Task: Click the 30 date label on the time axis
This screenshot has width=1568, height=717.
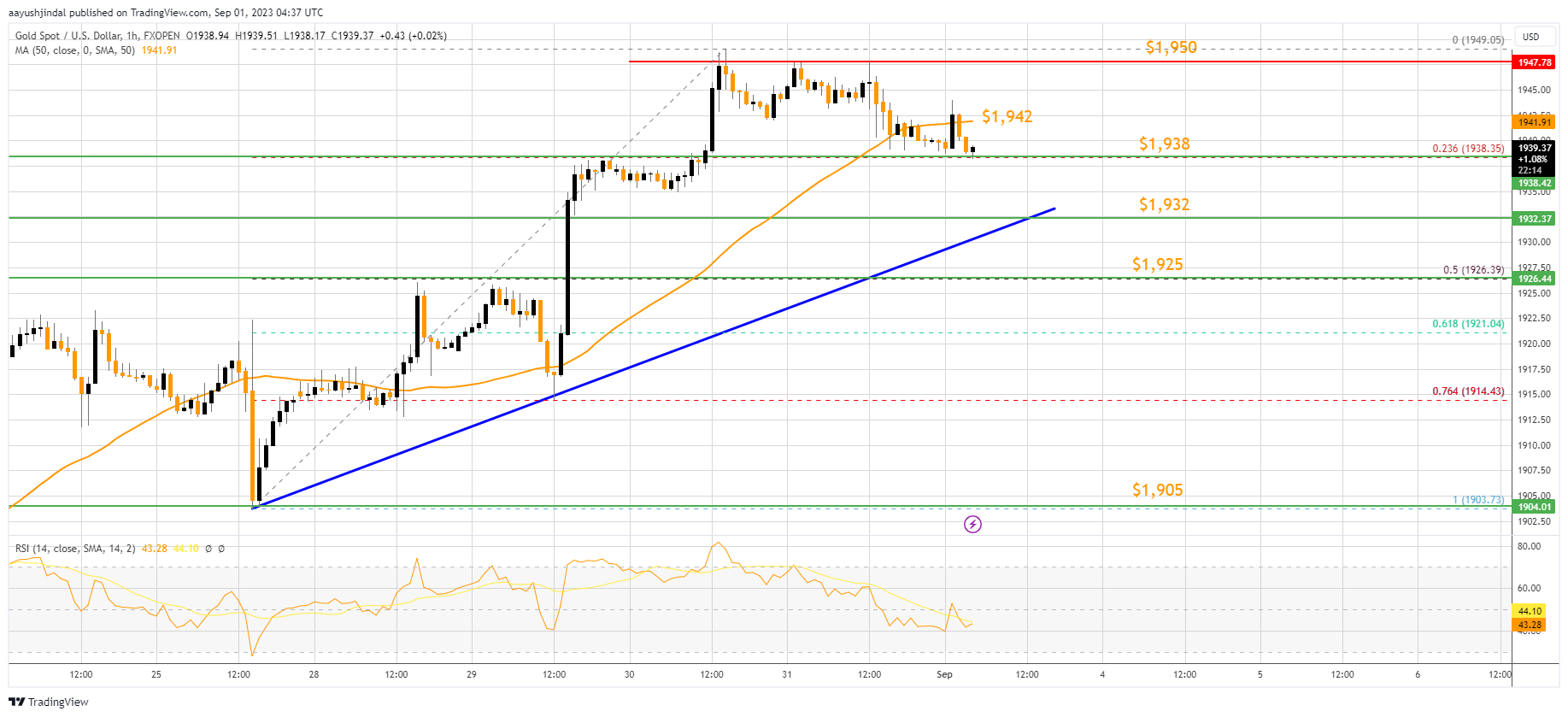Action: 629,674
